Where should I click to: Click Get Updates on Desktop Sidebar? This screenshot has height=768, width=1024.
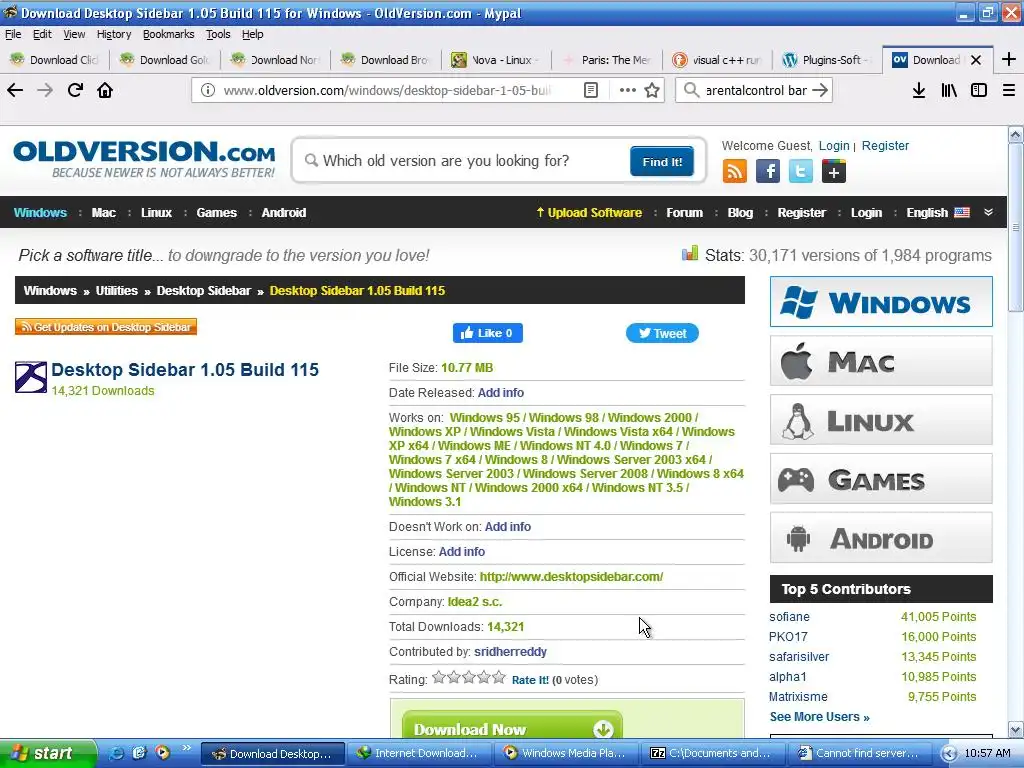click(106, 327)
